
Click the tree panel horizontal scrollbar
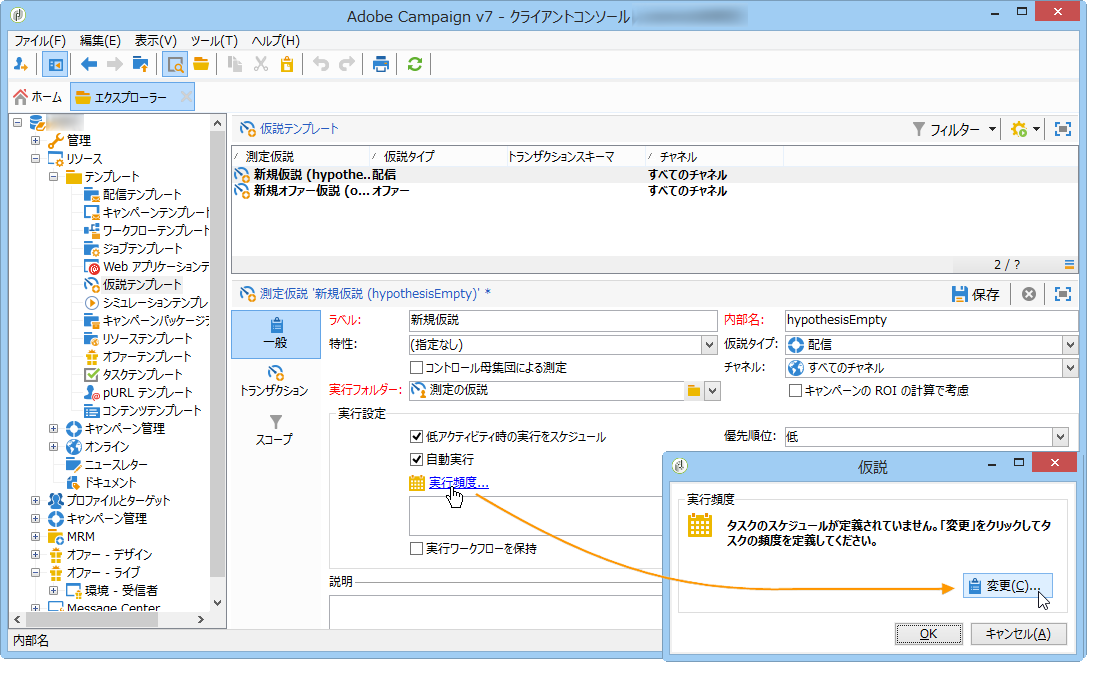click(92, 619)
